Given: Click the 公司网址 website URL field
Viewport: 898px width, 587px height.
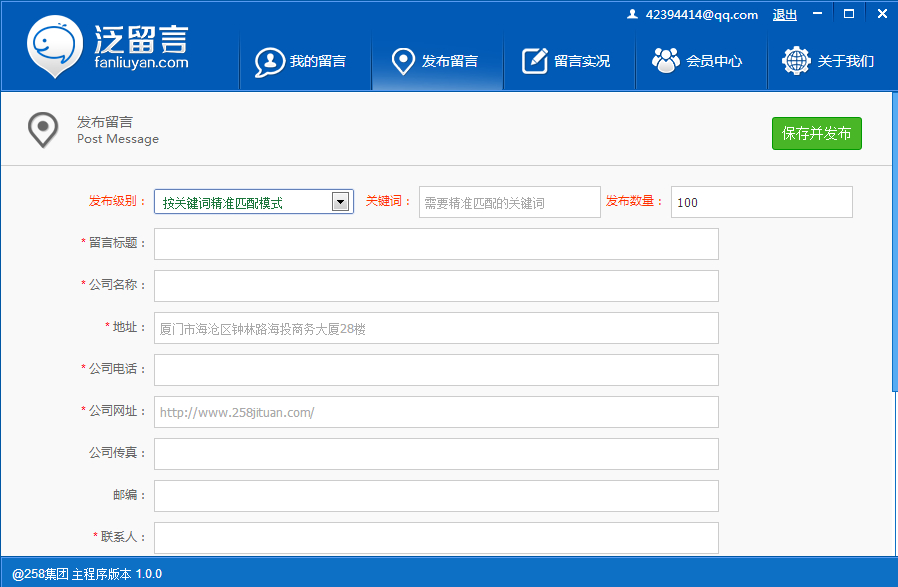Looking at the screenshot, I should click(436, 411).
